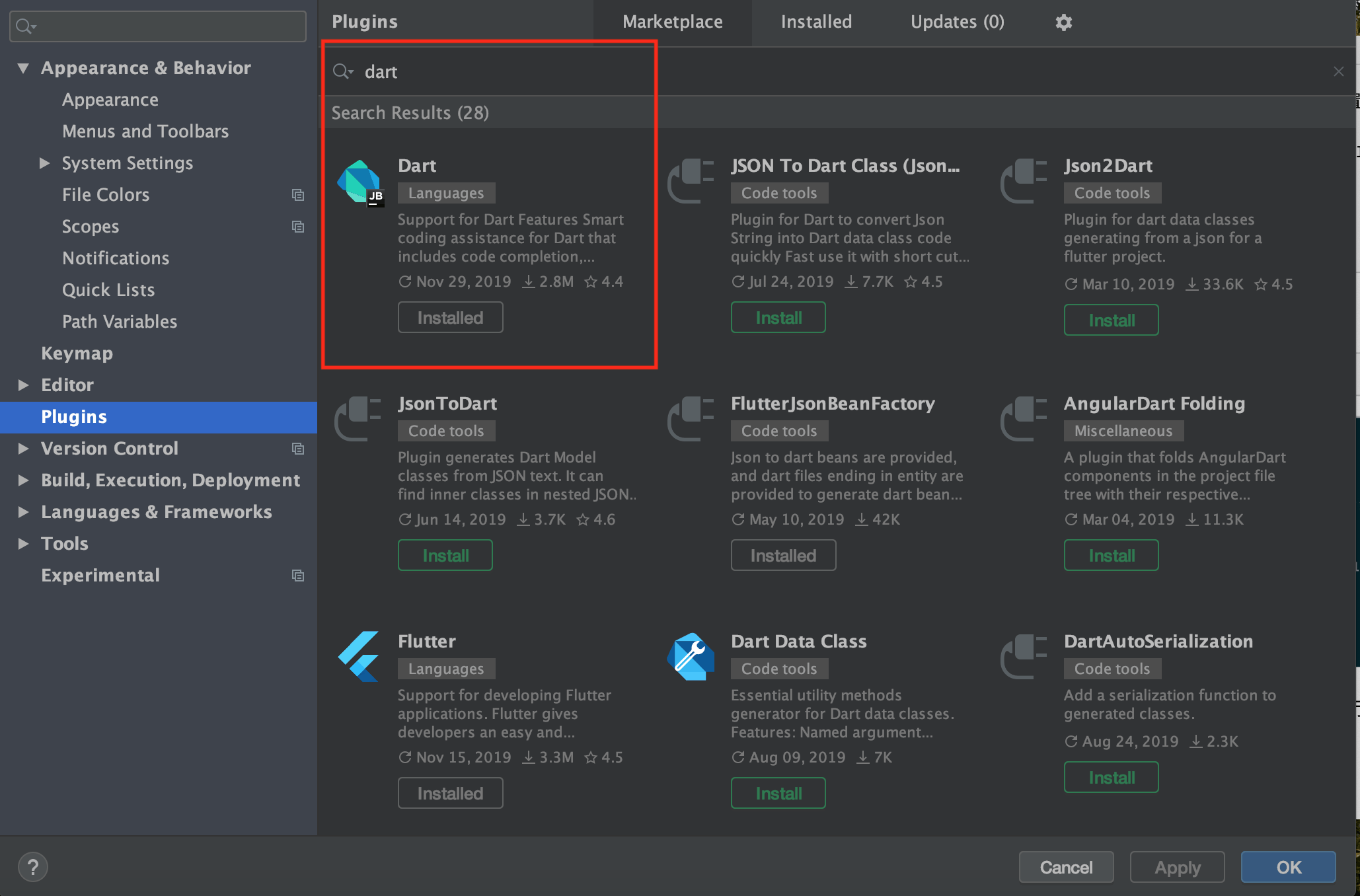The image size is (1360, 896).
Task: Expand the Languages & Frameworks section
Action: [x=23, y=512]
